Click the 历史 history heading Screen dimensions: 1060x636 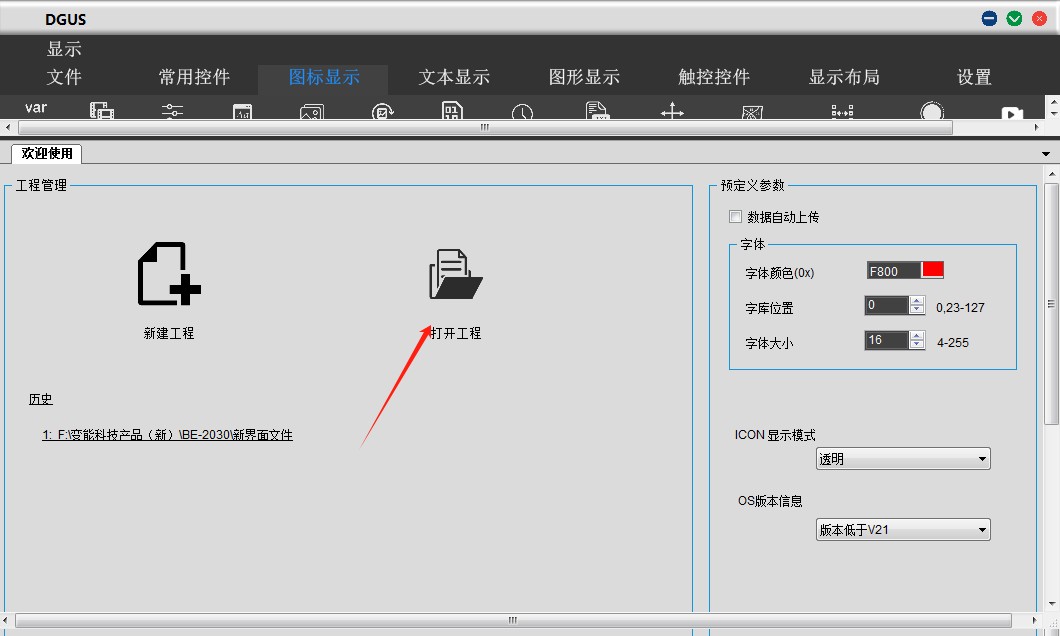click(x=41, y=399)
